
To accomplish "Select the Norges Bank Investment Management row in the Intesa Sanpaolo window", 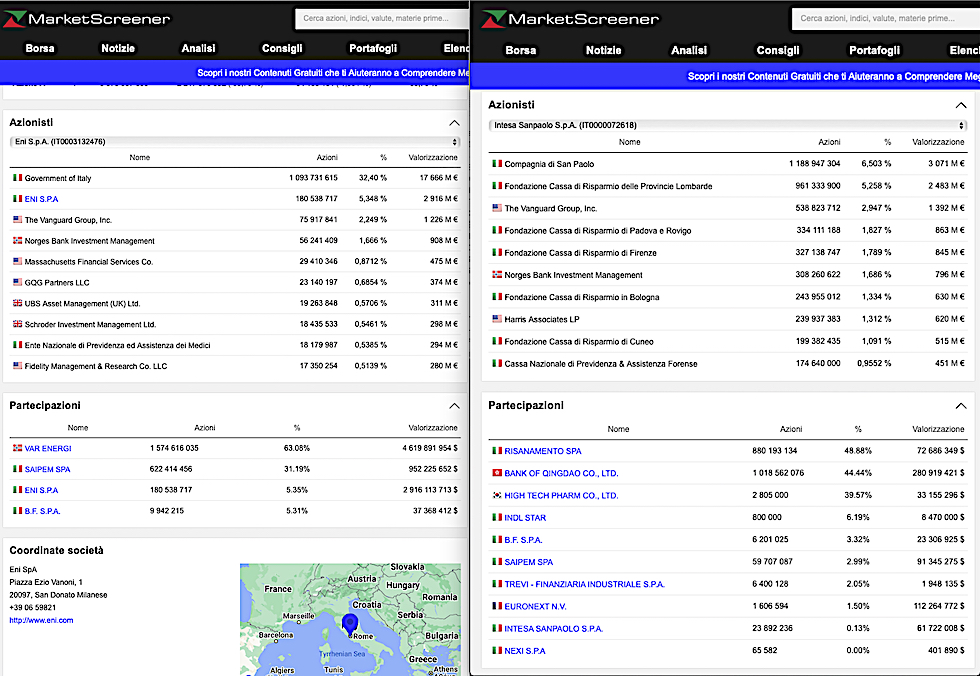I will [x=728, y=275].
